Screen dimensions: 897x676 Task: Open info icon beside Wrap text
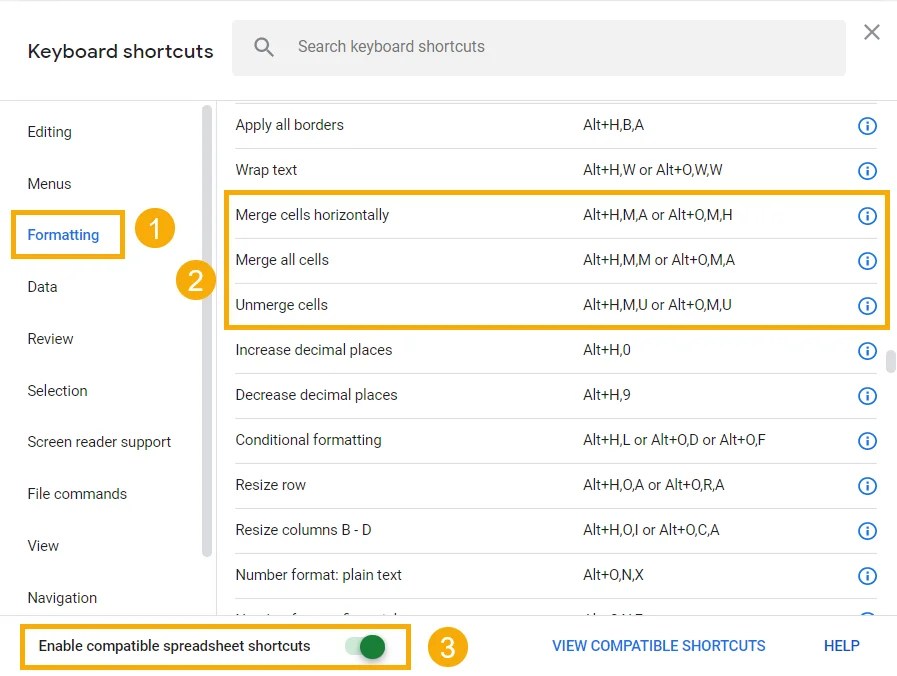[x=867, y=171]
